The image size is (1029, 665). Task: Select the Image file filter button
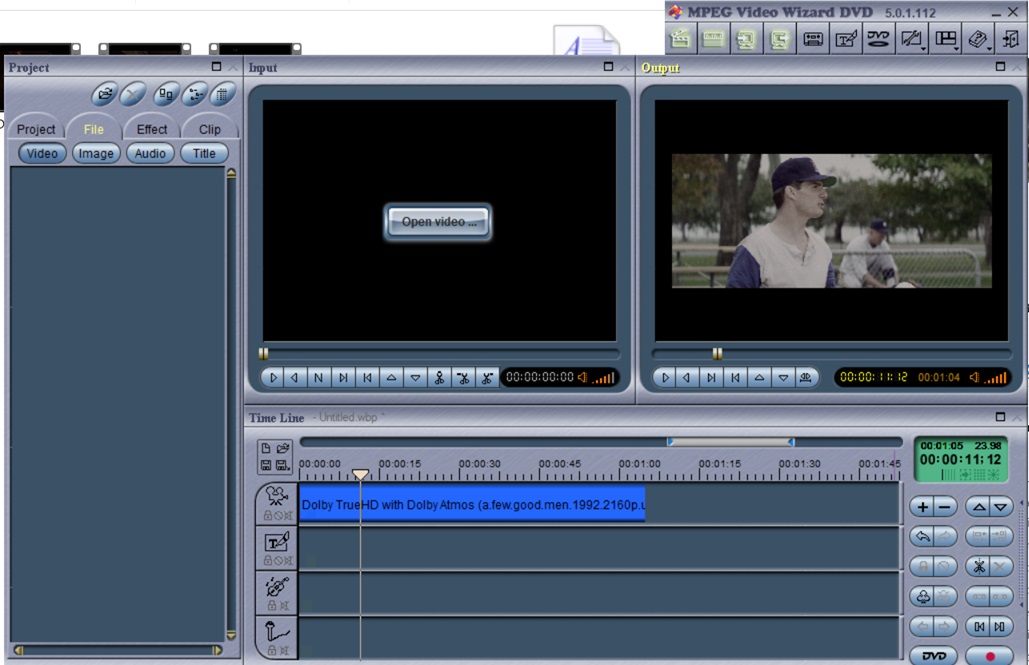(x=96, y=154)
